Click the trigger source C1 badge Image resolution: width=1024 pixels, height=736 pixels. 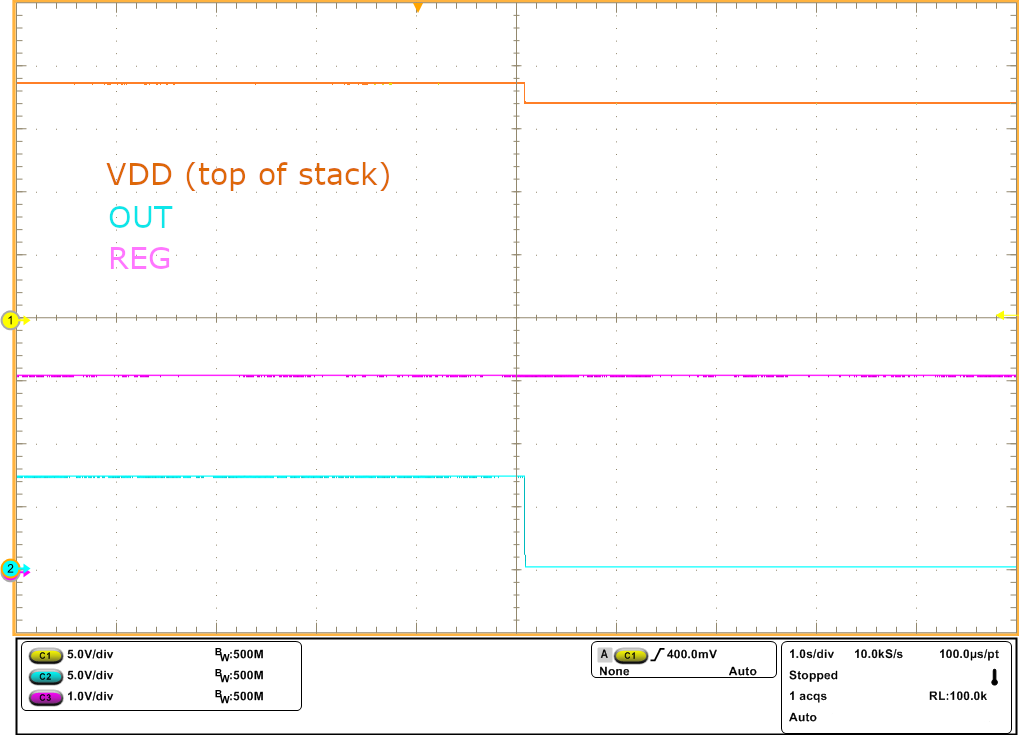click(630, 655)
